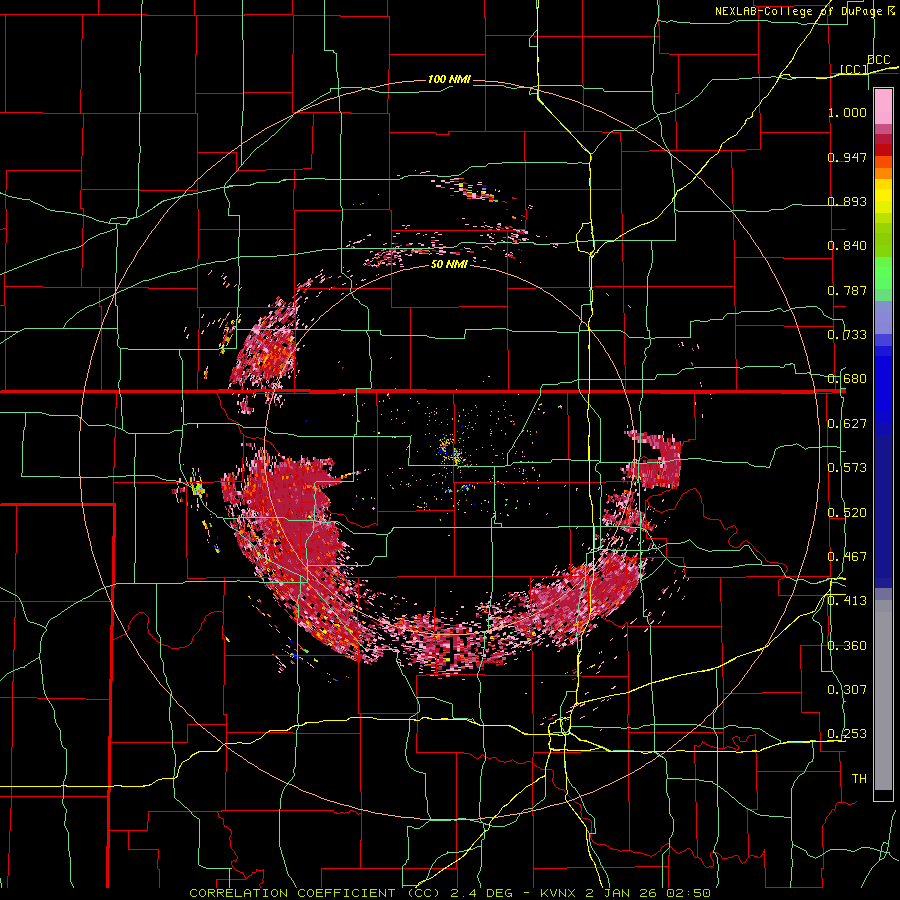
Task: Click the 0.787 scale value
Action: pos(847,290)
